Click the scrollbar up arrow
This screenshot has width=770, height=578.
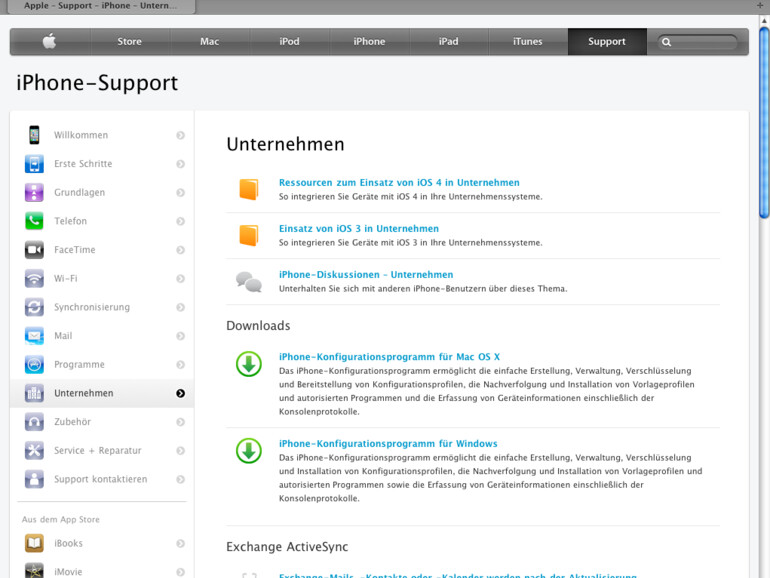(765, 21)
